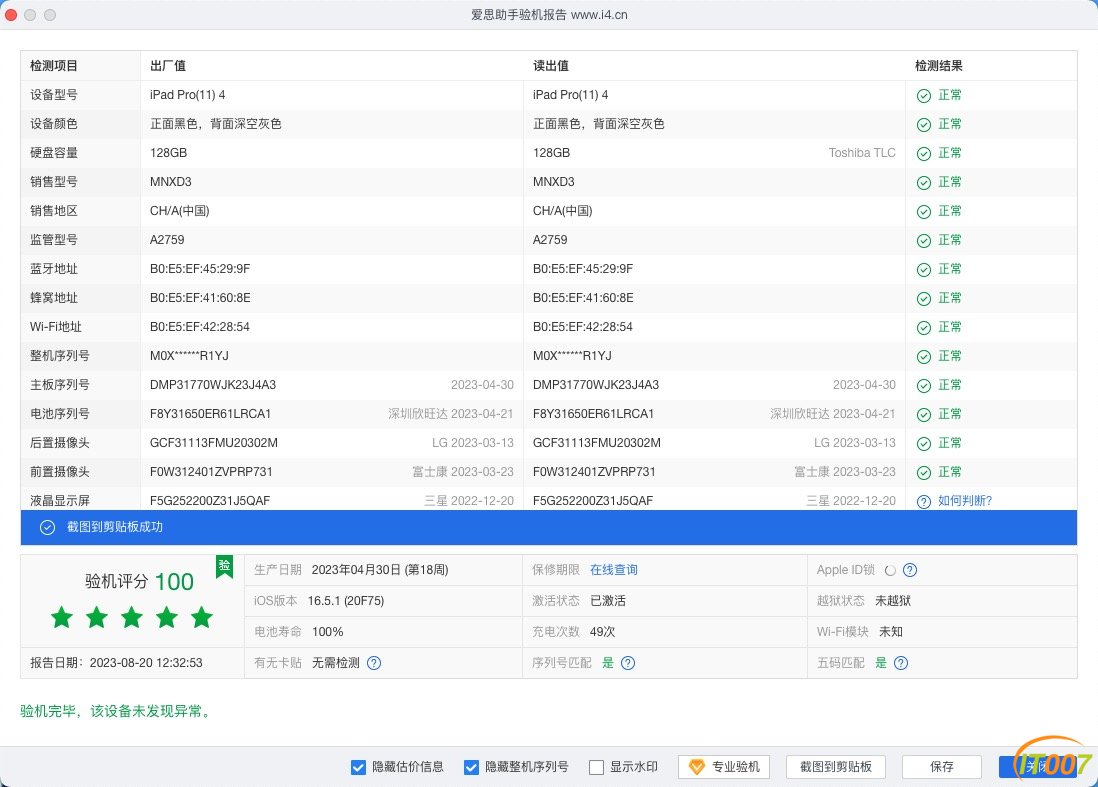Image resolution: width=1098 pixels, height=787 pixels.
Task: Click the 检测结果 column header
Action: (938, 66)
